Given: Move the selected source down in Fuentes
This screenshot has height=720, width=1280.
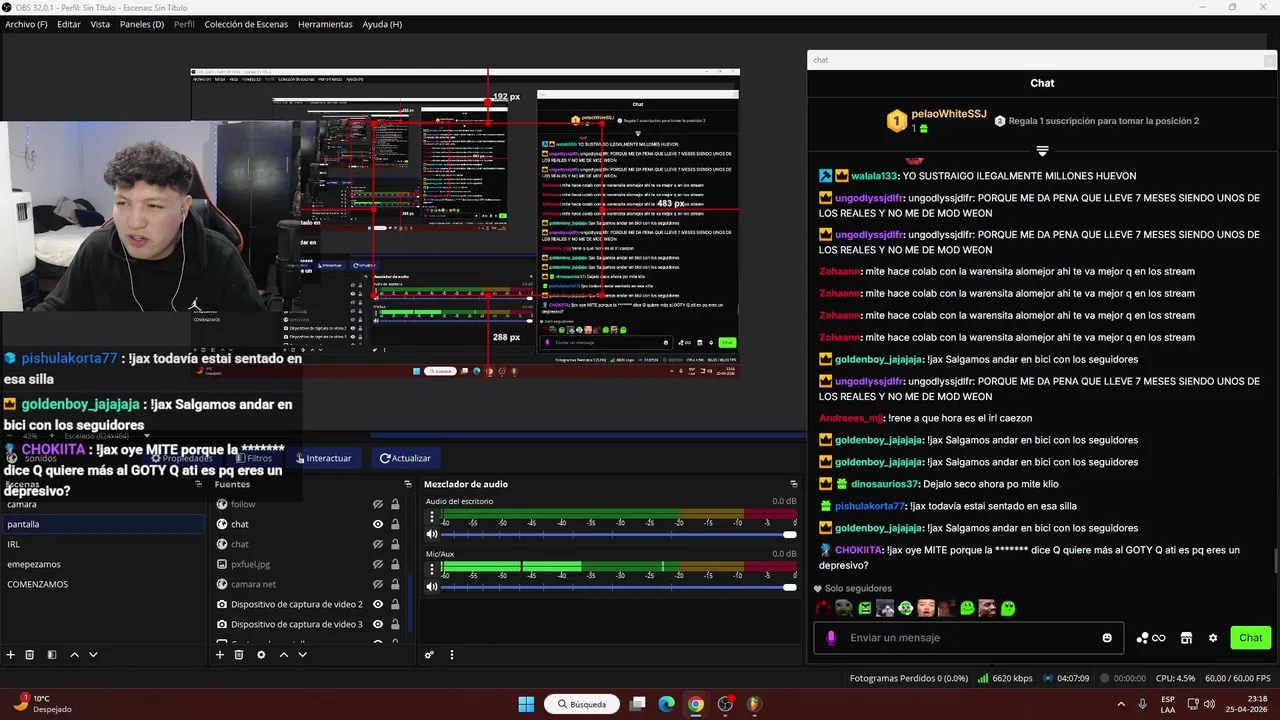Looking at the screenshot, I should pos(302,655).
